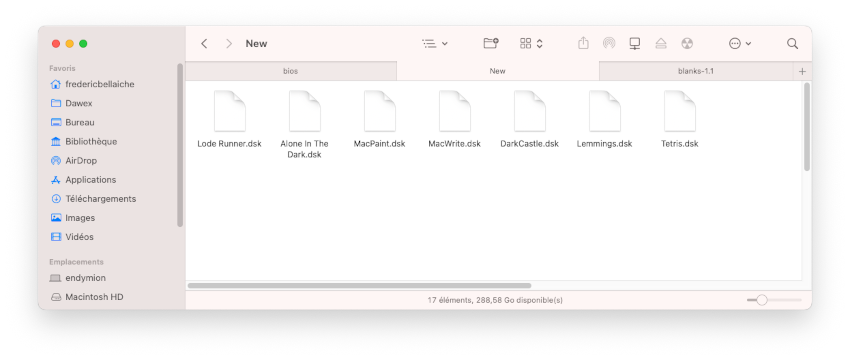
Task: Open the Dawex folder in sidebar
Action: (x=72, y=103)
